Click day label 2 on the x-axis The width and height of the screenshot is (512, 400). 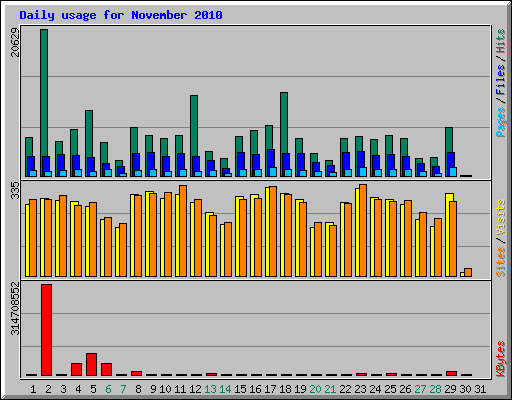click(x=48, y=389)
